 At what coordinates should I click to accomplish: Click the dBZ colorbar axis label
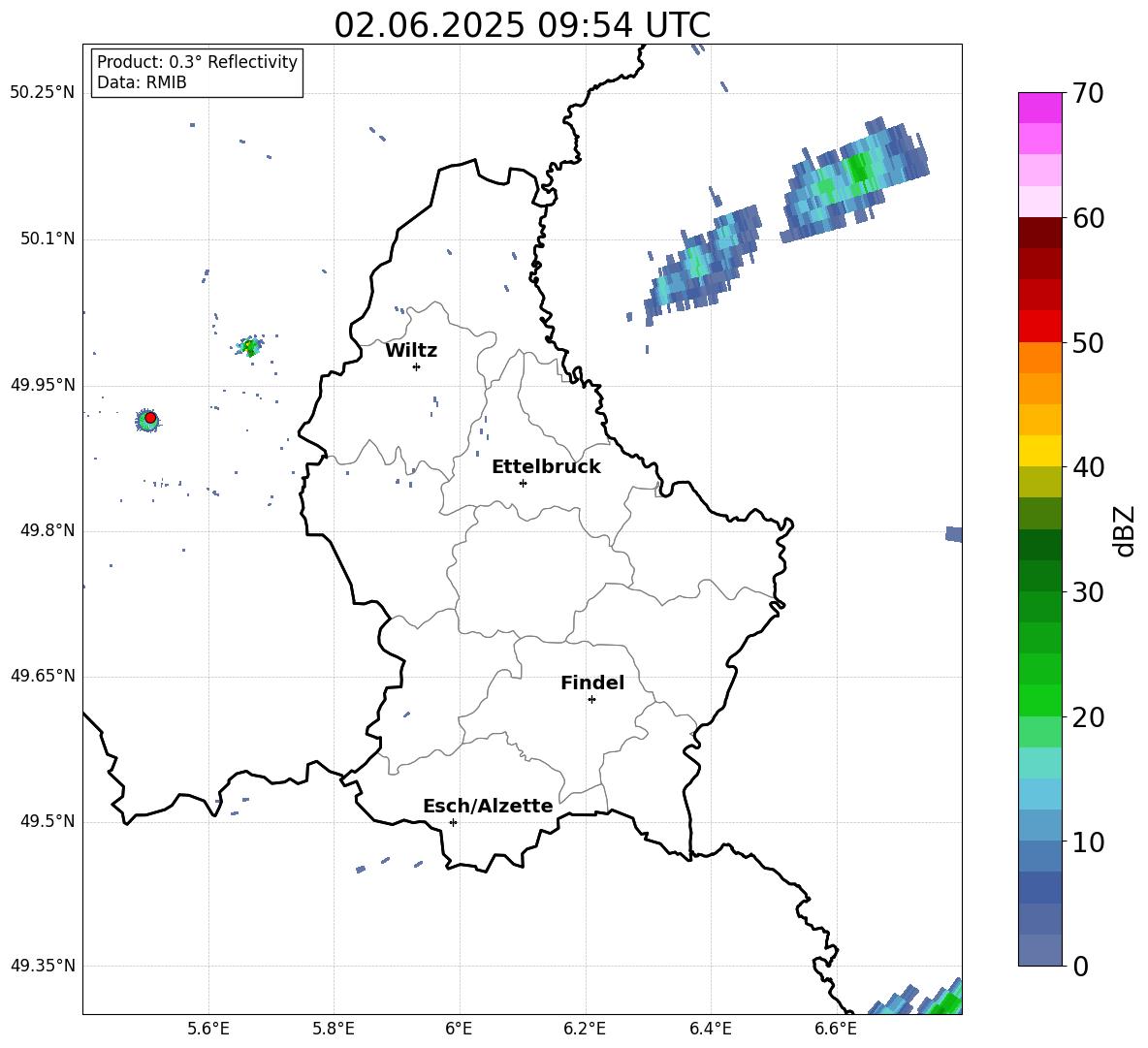click(1126, 530)
